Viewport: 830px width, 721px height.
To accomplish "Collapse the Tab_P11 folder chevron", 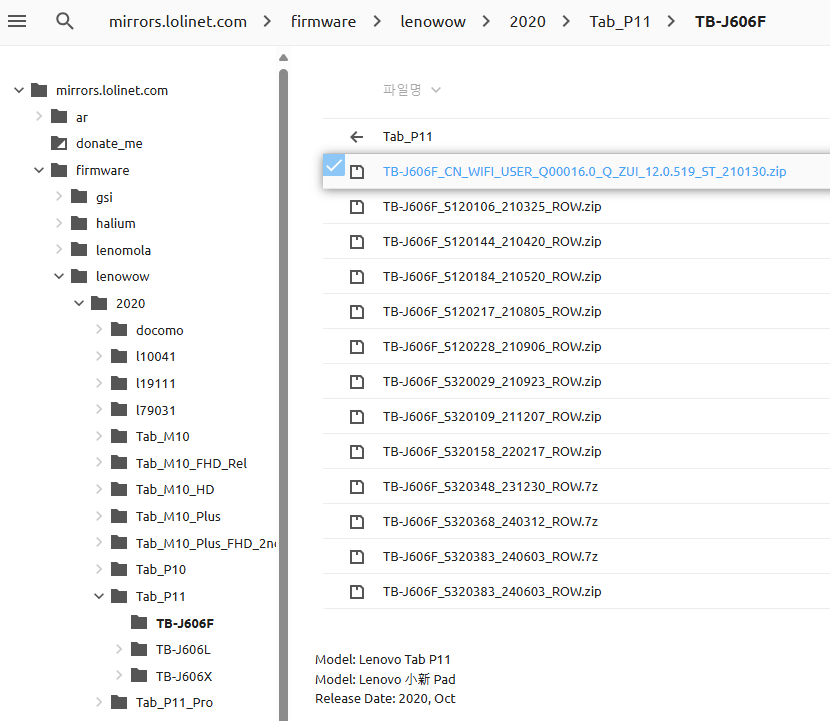I will (99, 596).
